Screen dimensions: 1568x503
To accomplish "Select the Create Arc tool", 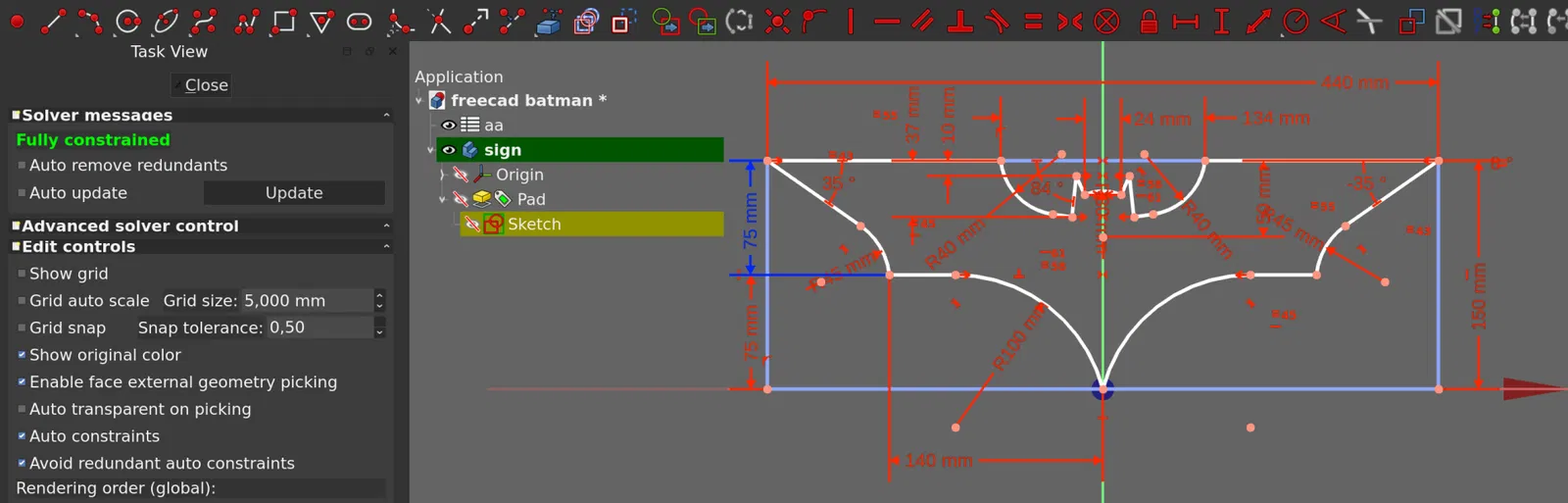I will [x=89, y=21].
